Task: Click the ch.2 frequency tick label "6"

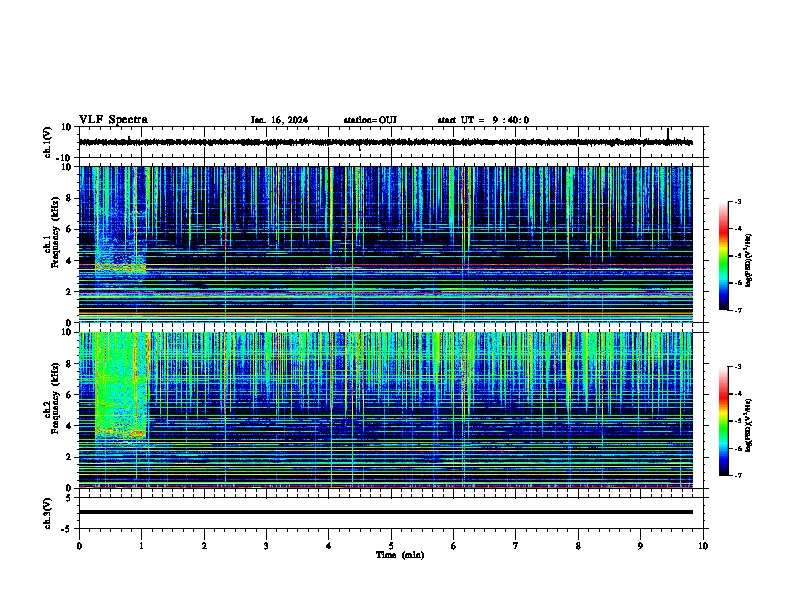Action: [x=70, y=394]
